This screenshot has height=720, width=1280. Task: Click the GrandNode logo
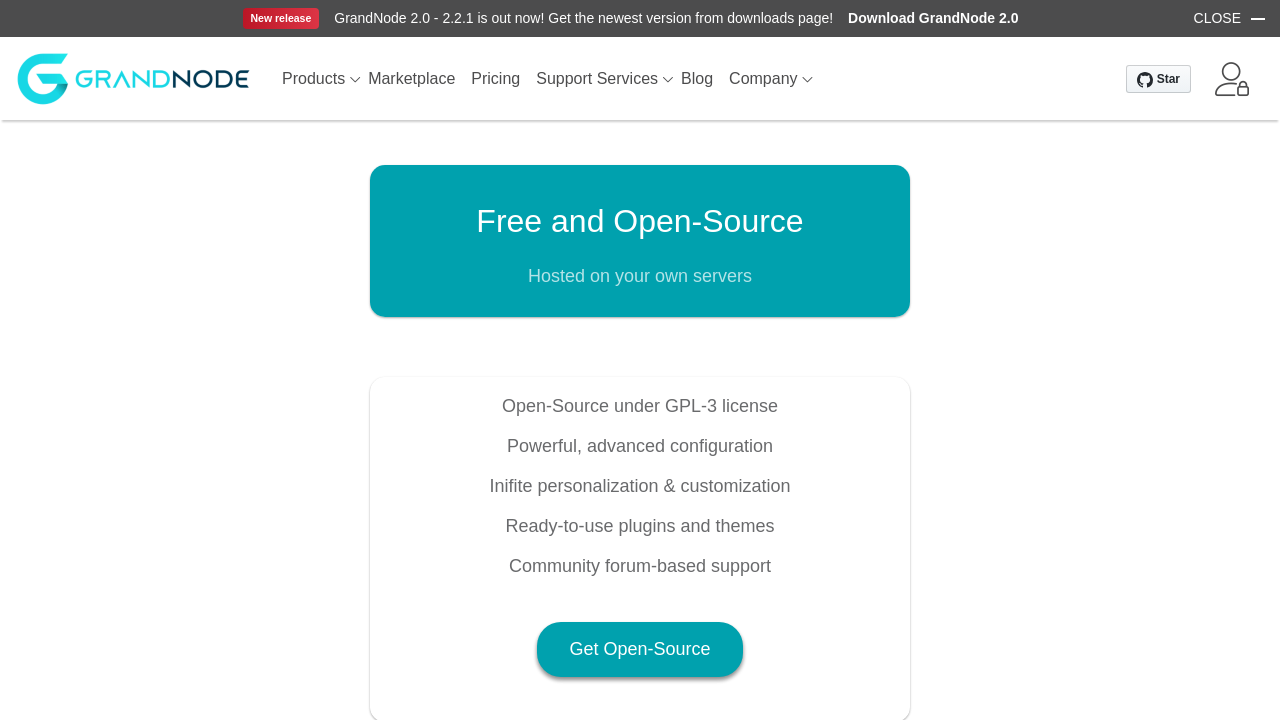coord(133,79)
